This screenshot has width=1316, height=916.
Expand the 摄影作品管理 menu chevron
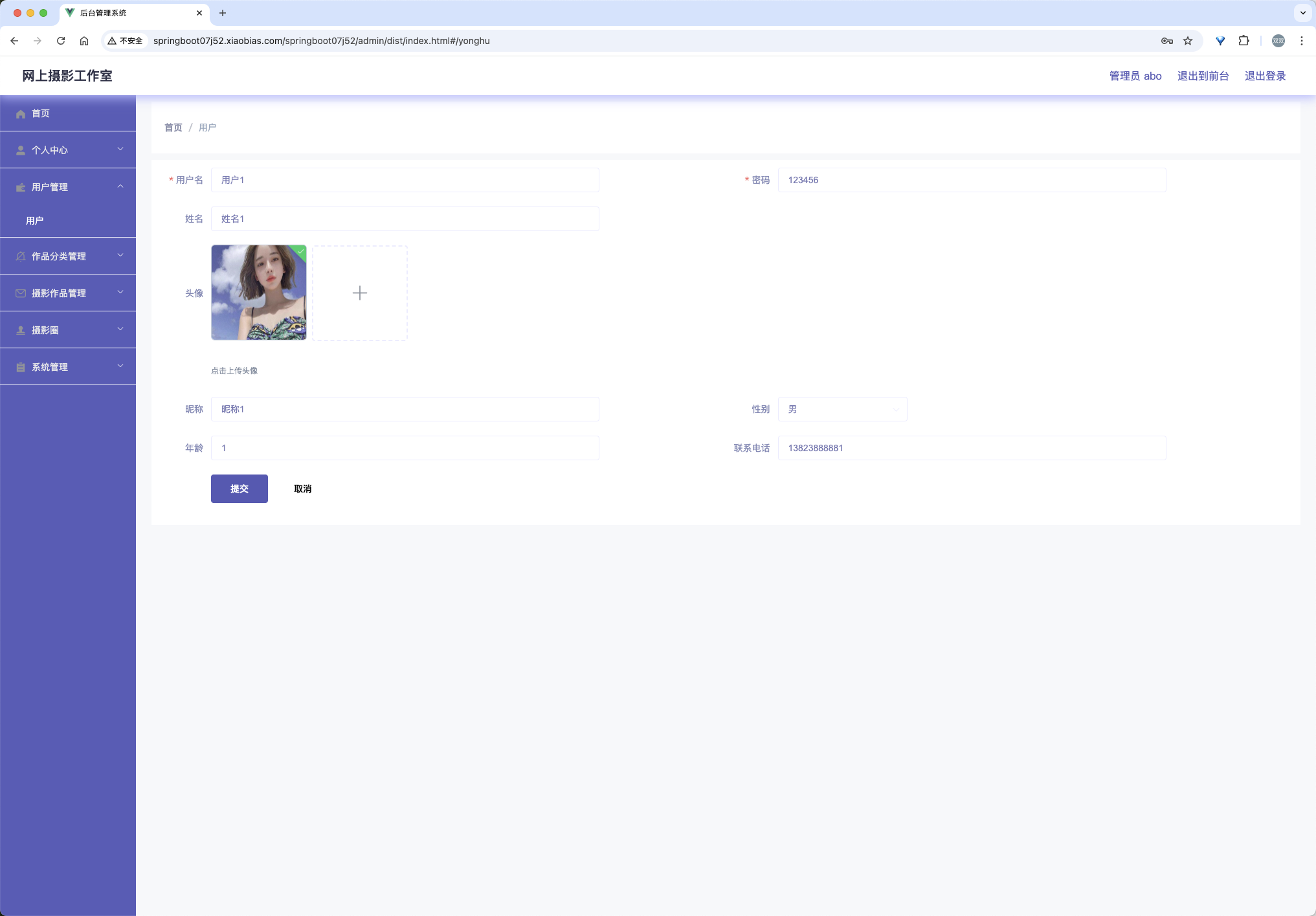120,292
